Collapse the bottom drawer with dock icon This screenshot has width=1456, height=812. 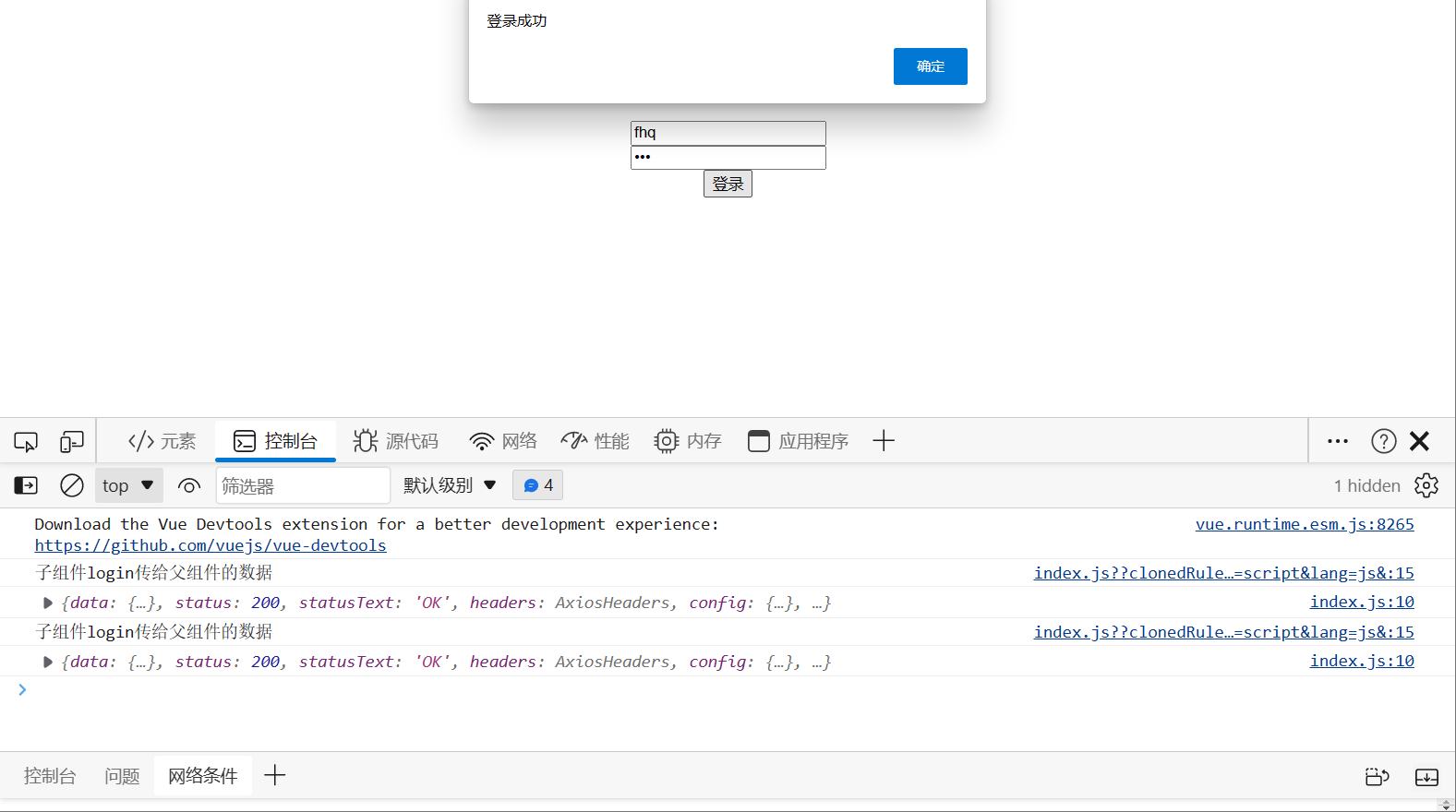click(x=1426, y=777)
